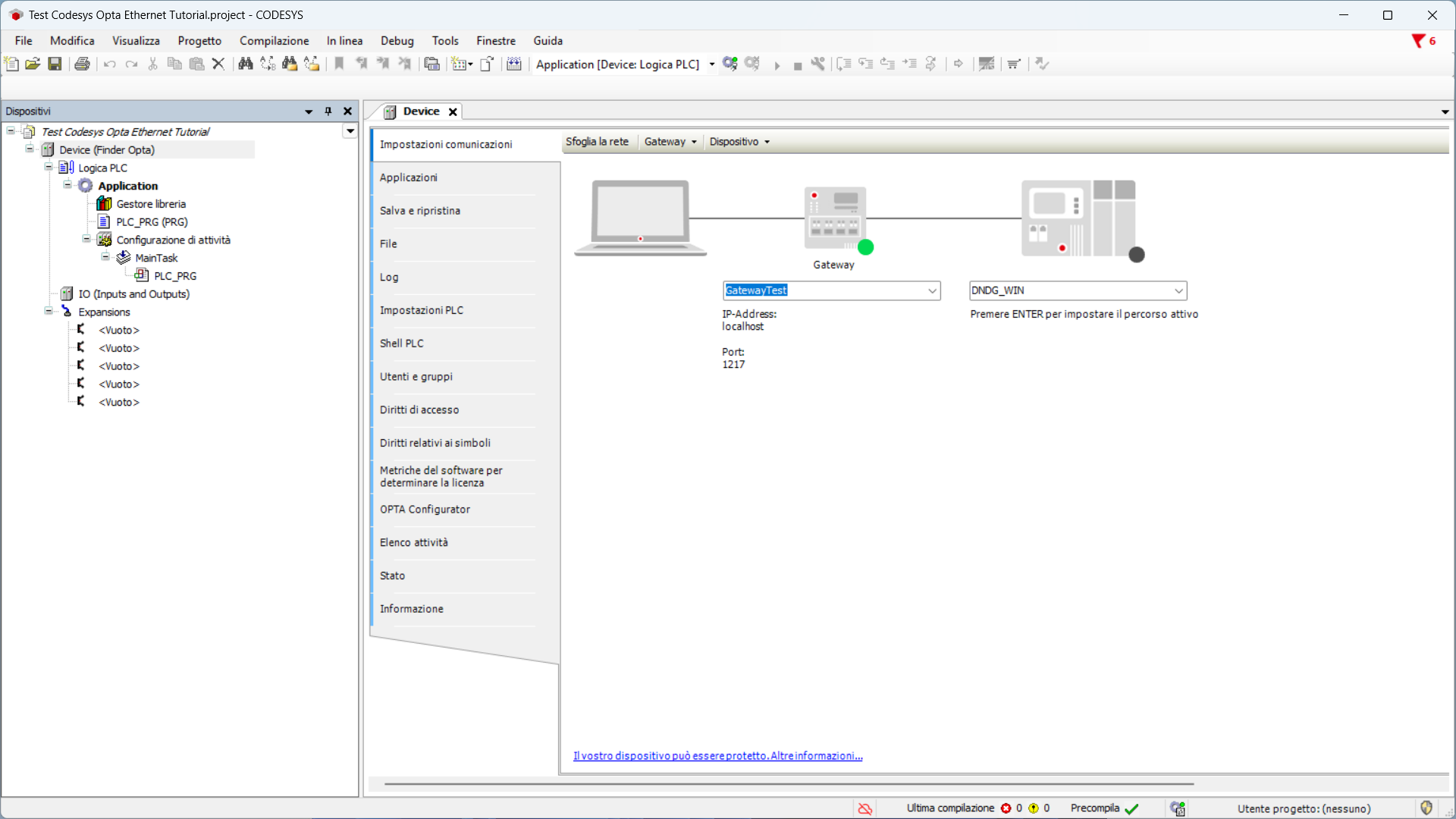Collapse the Expansions tree node
Viewport: 1456px width, 819px height.
49,311
